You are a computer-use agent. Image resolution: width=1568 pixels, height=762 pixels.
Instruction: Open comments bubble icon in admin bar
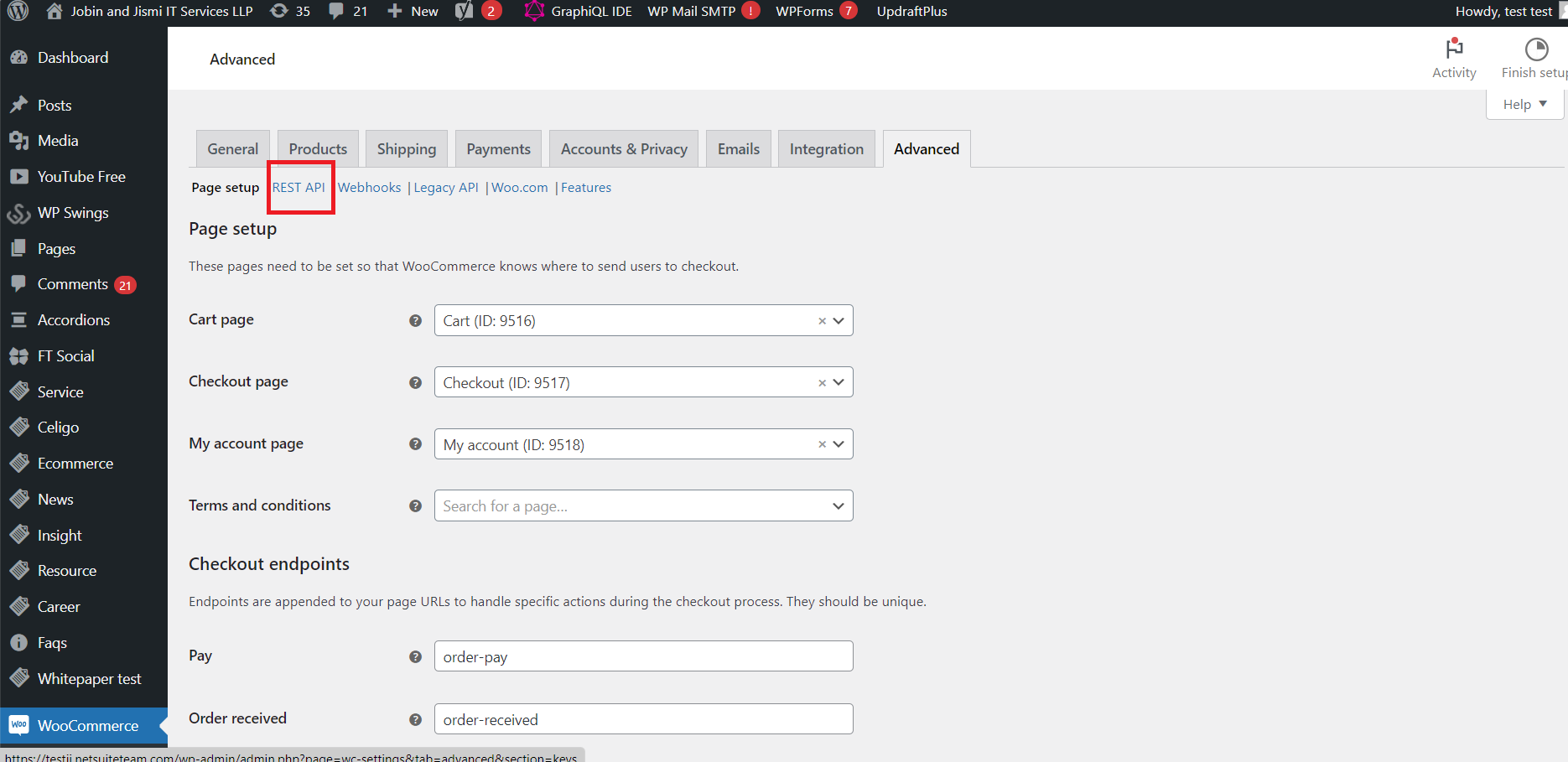(336, 11)
